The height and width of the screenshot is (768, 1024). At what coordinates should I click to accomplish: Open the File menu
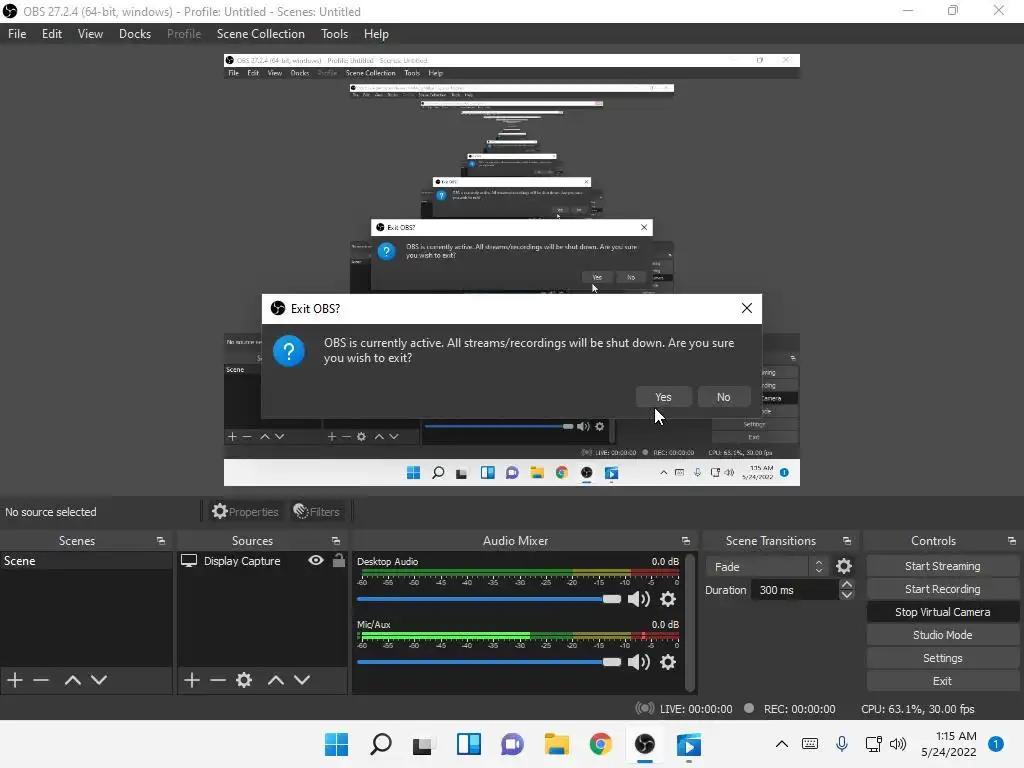pyautogui.click(x=17, y=34)
